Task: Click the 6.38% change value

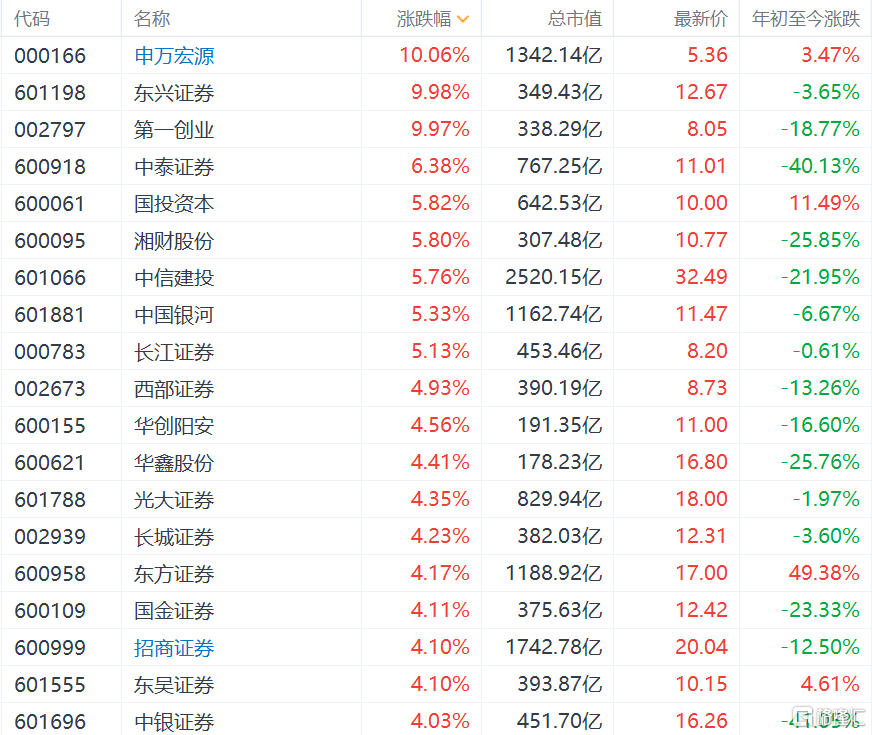Action: pyautogui.click(x=440, y=166)
